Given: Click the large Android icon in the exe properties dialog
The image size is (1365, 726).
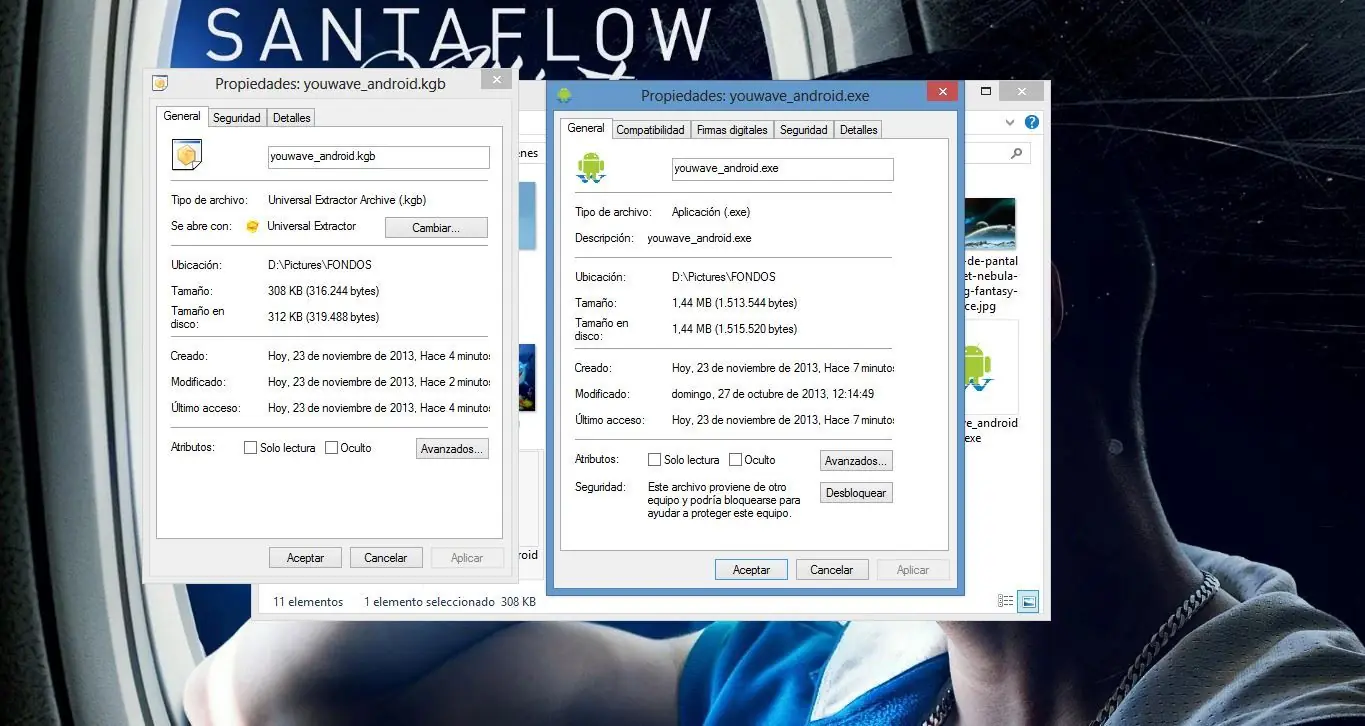Looking at the screenshot, I should (x=591, y=167).
